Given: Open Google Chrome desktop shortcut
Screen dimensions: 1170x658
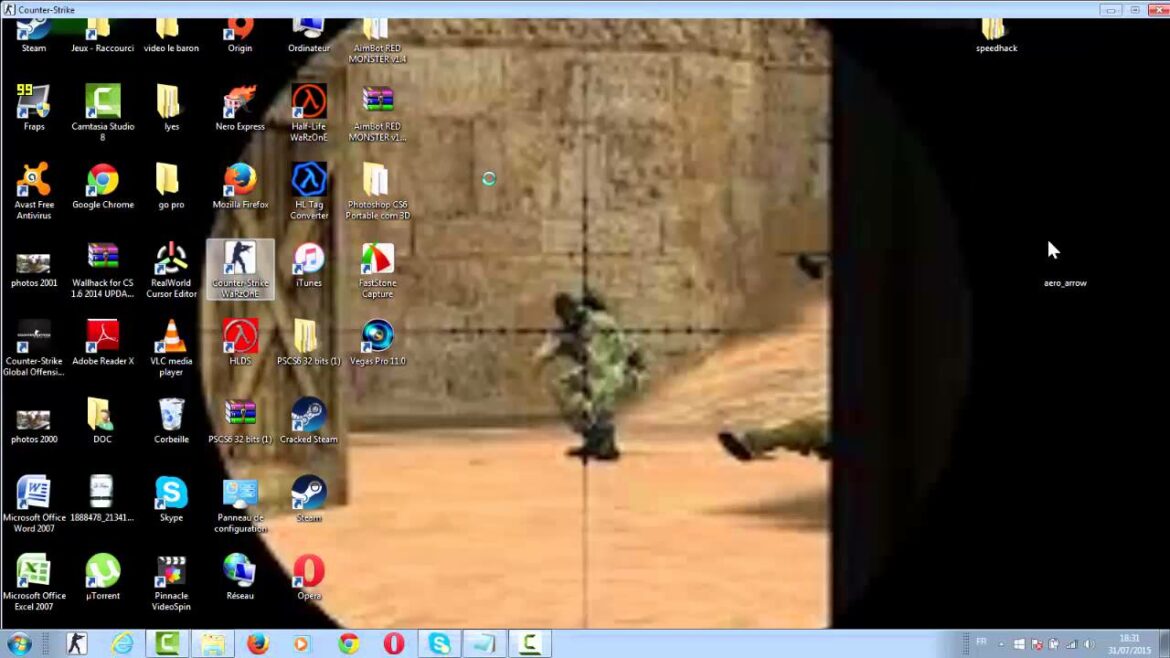Looking at the screenshot, I should tap(102, 181).
